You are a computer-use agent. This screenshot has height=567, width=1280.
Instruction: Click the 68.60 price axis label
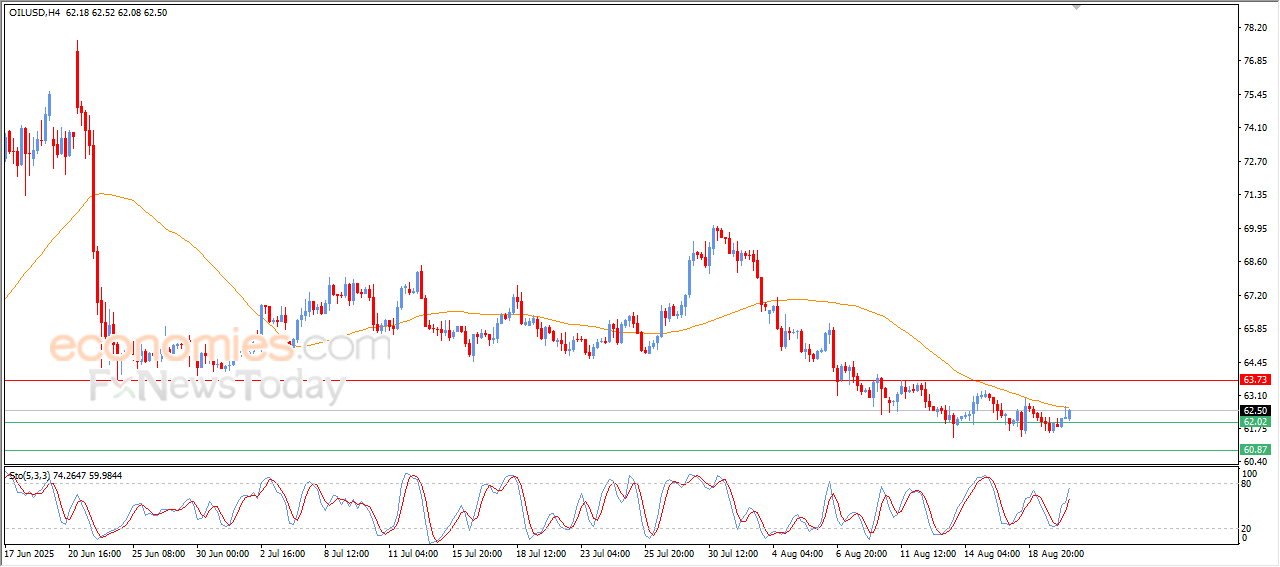click(x=1255, y=262)
